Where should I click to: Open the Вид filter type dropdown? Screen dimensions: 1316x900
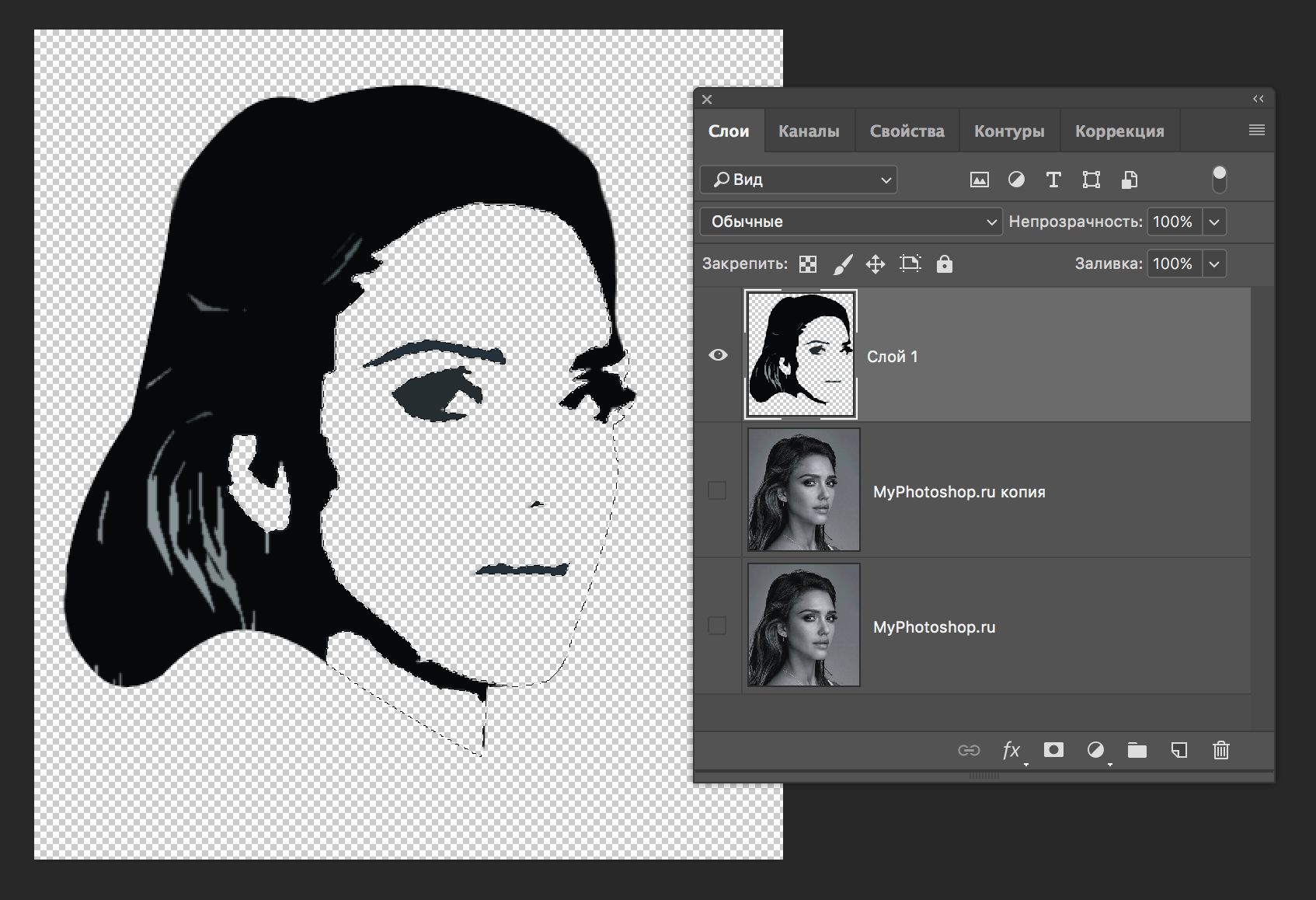tap(799, 180)
